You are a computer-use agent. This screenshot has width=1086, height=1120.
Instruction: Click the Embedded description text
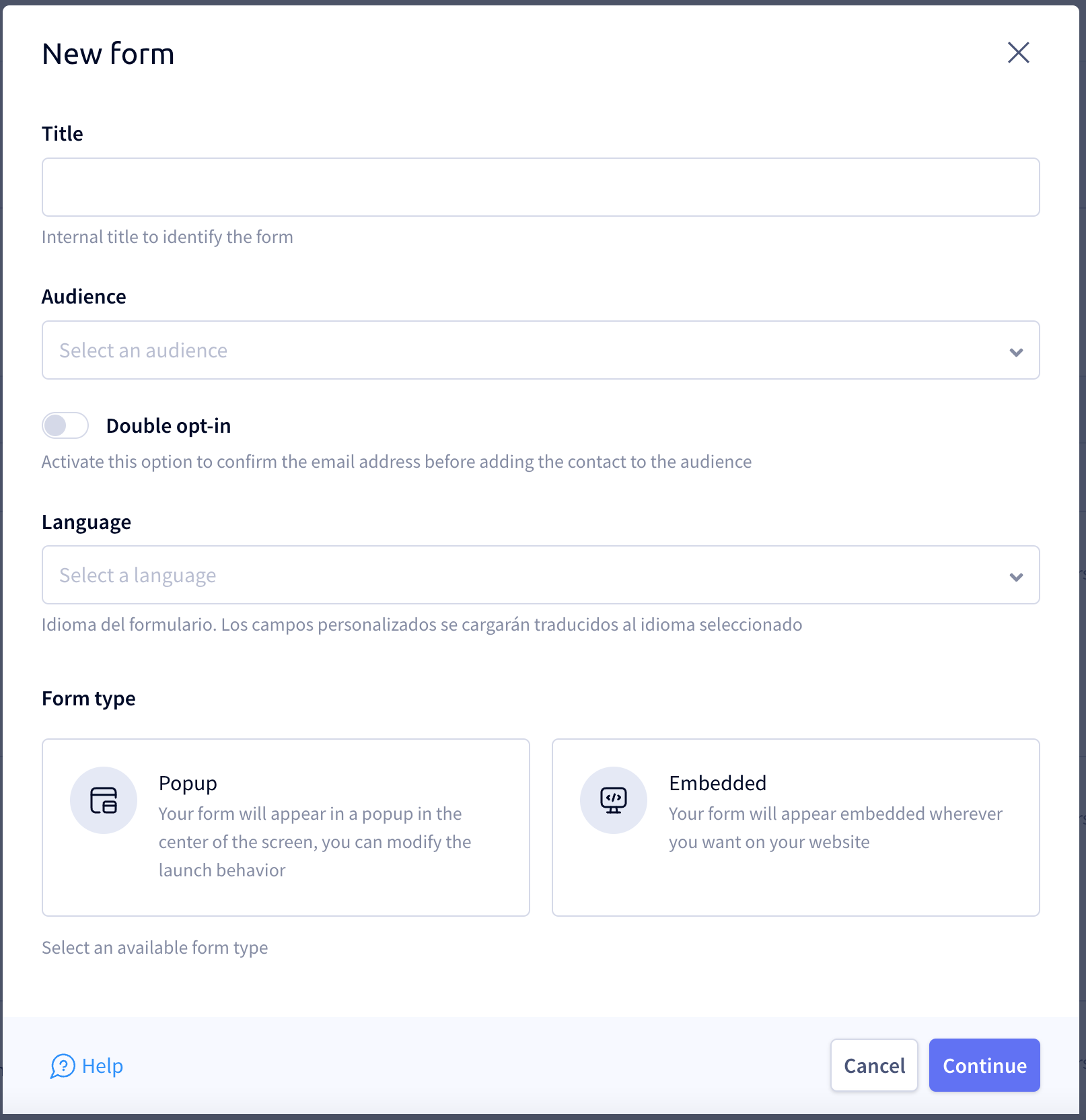pyautogui.click(x=836, y=828)
